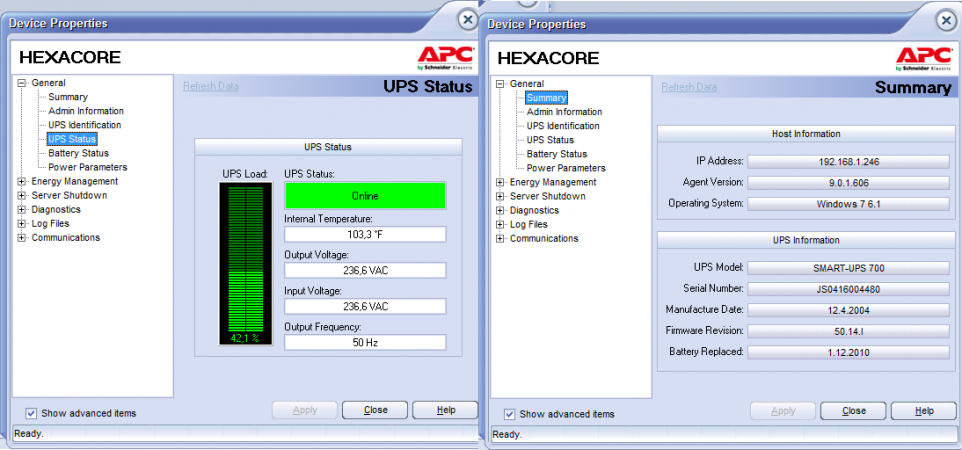Click Battery Replaced value 1.12.2010
This screenshot has height=450, width=962.
(x=848, y=352)
